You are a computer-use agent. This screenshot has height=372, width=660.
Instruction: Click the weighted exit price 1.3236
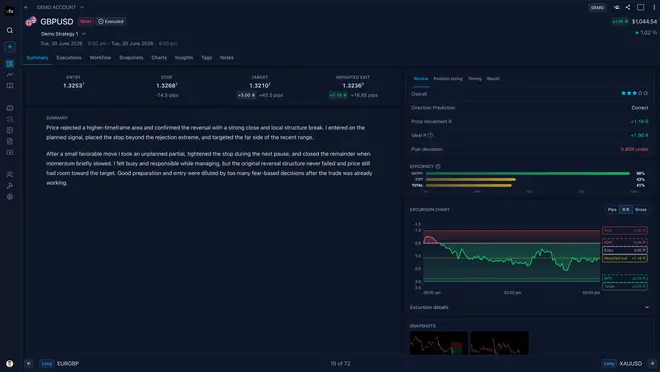pyautogui.click(x=353, y=86)
